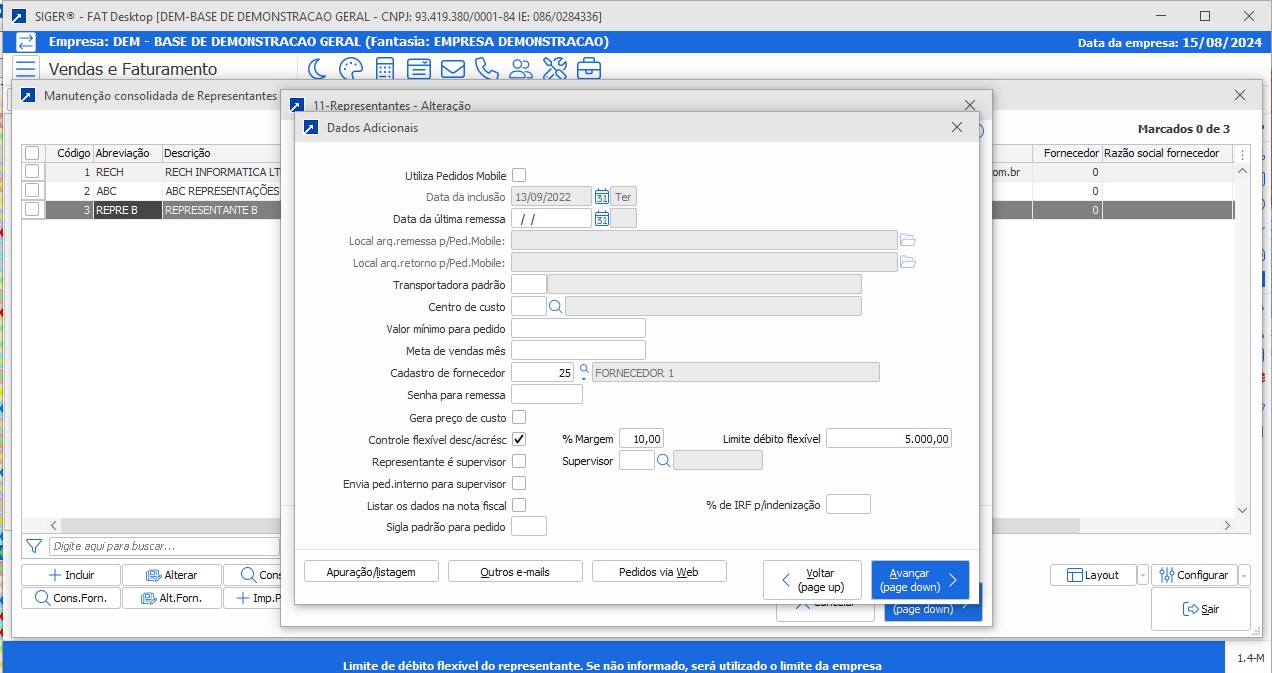The height and width of the screenshot is (673, 1272).
Task: Open calendar picker for Data da última remessa
Action: click(602, 218)
